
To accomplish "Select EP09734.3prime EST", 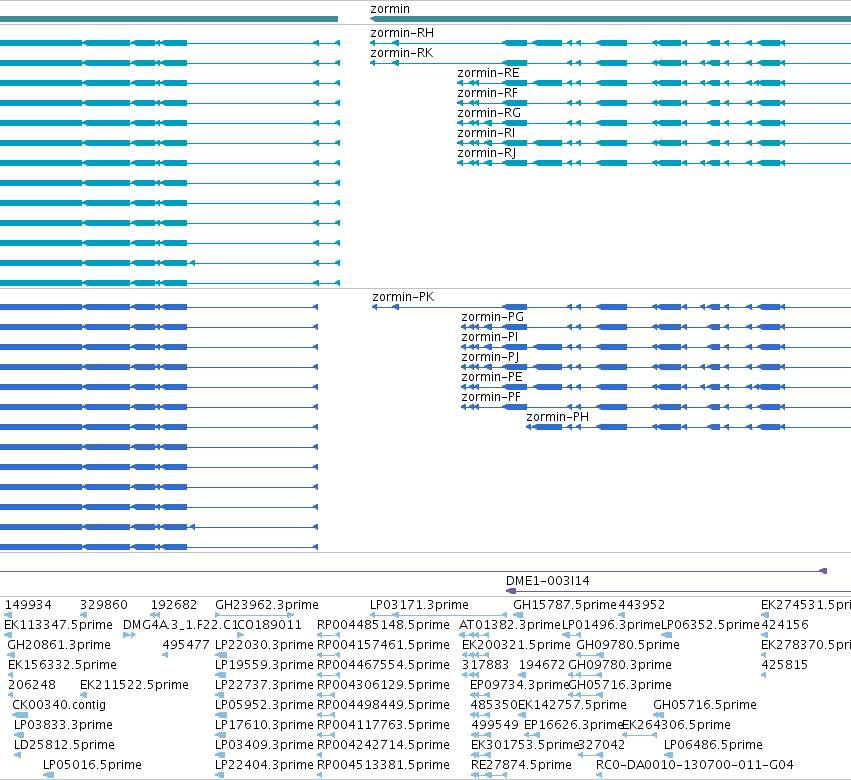I will (519, 685).
